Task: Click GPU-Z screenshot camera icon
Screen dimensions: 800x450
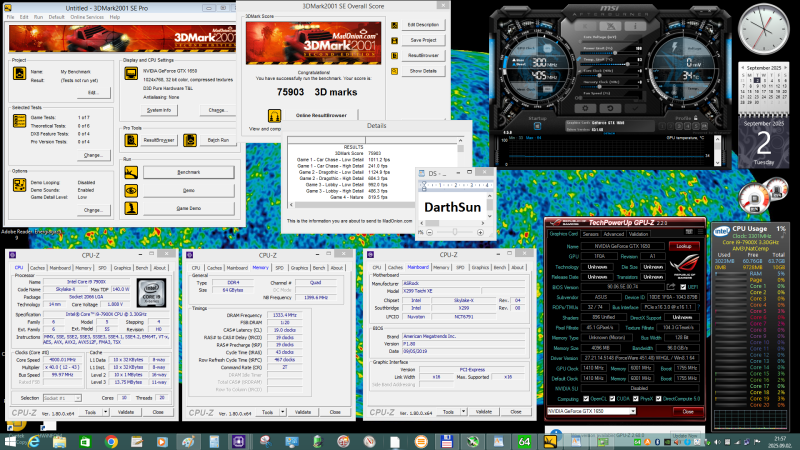Action: pos(689,232)
